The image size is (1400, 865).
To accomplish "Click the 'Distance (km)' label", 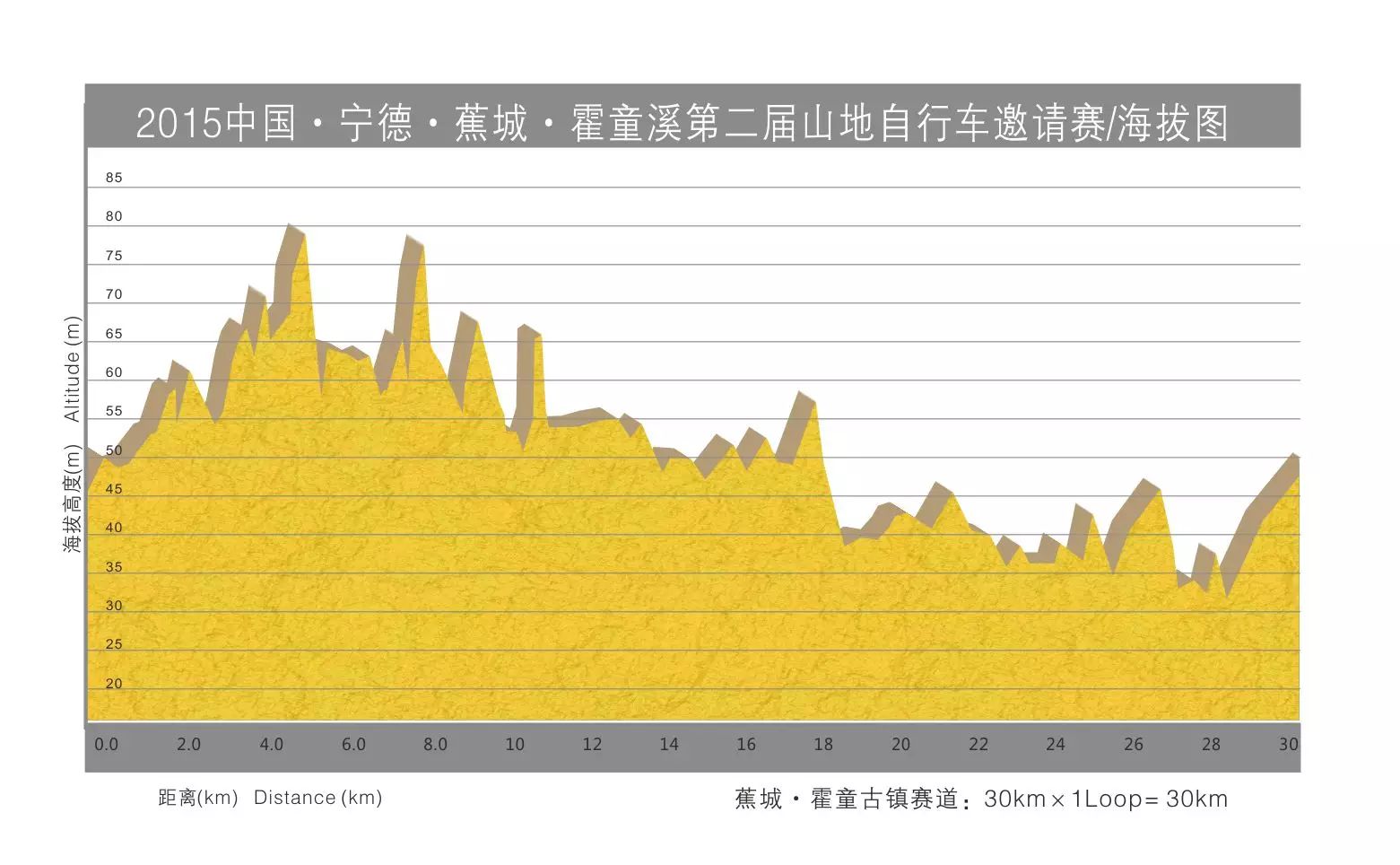I will coord(317,798).
